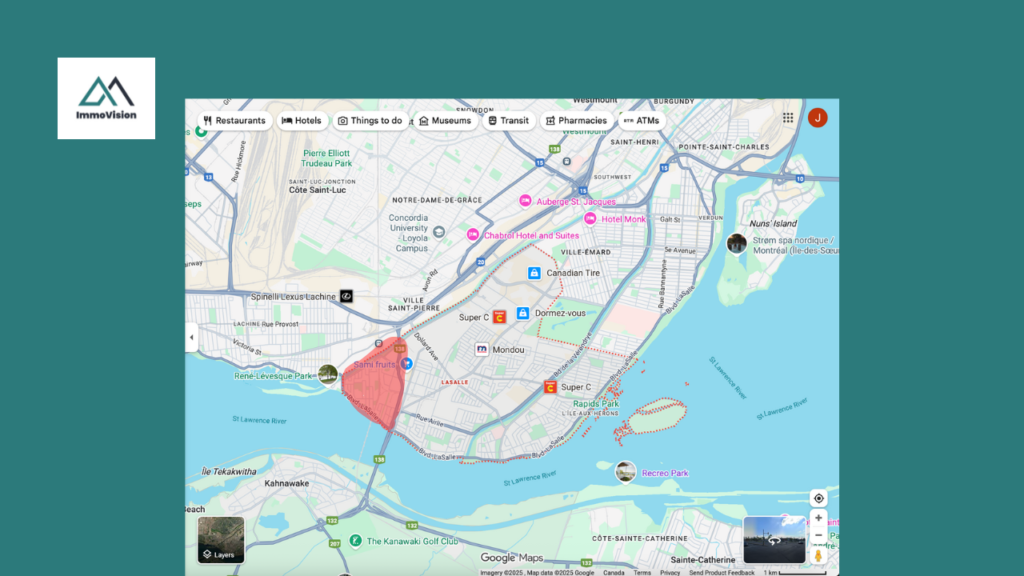Open the Google apps grid icon
The image size is (1024, 576).
(x=788, y=118)
